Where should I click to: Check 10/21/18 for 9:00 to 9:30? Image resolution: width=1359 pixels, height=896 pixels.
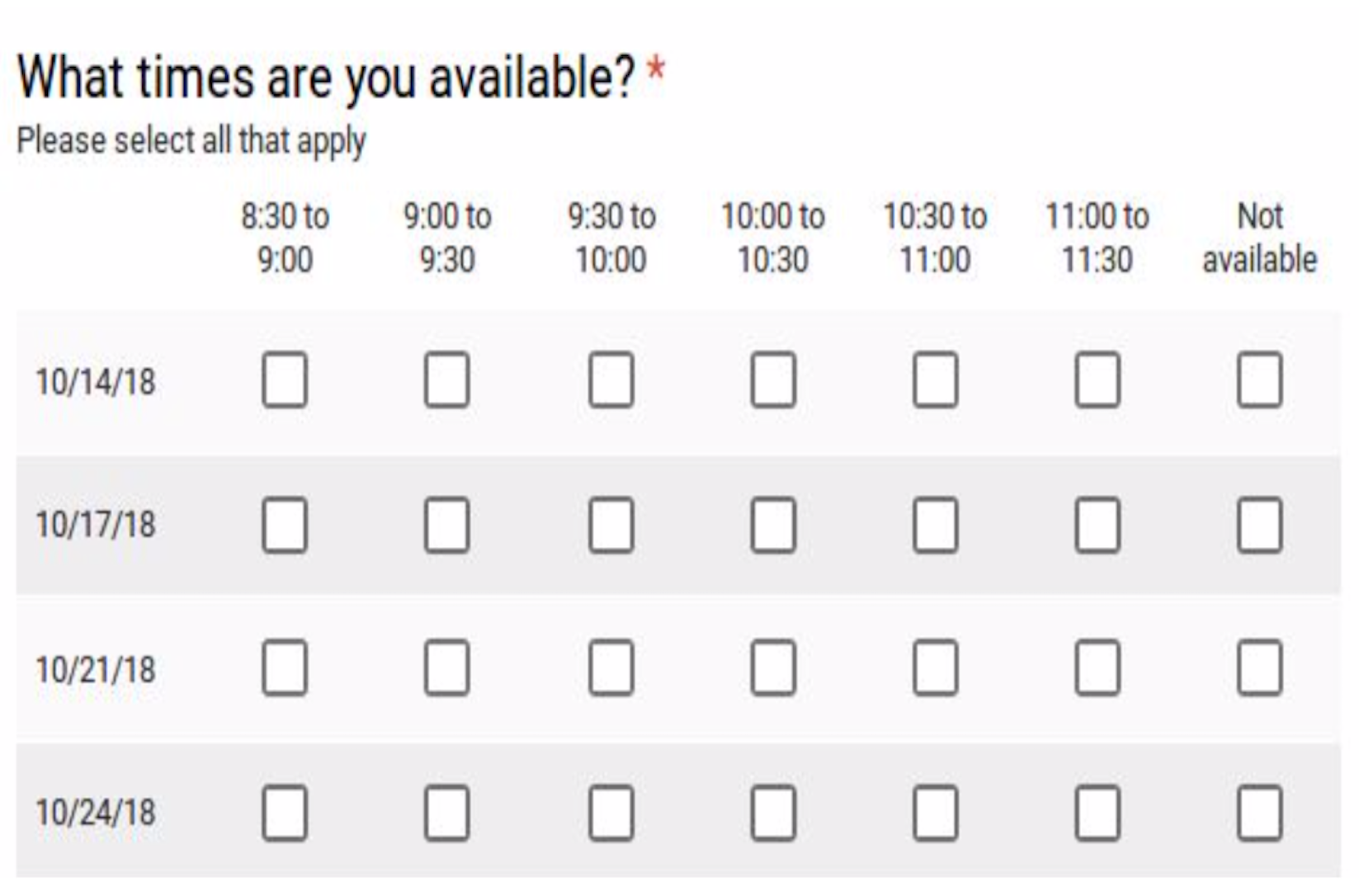(446, 668)
